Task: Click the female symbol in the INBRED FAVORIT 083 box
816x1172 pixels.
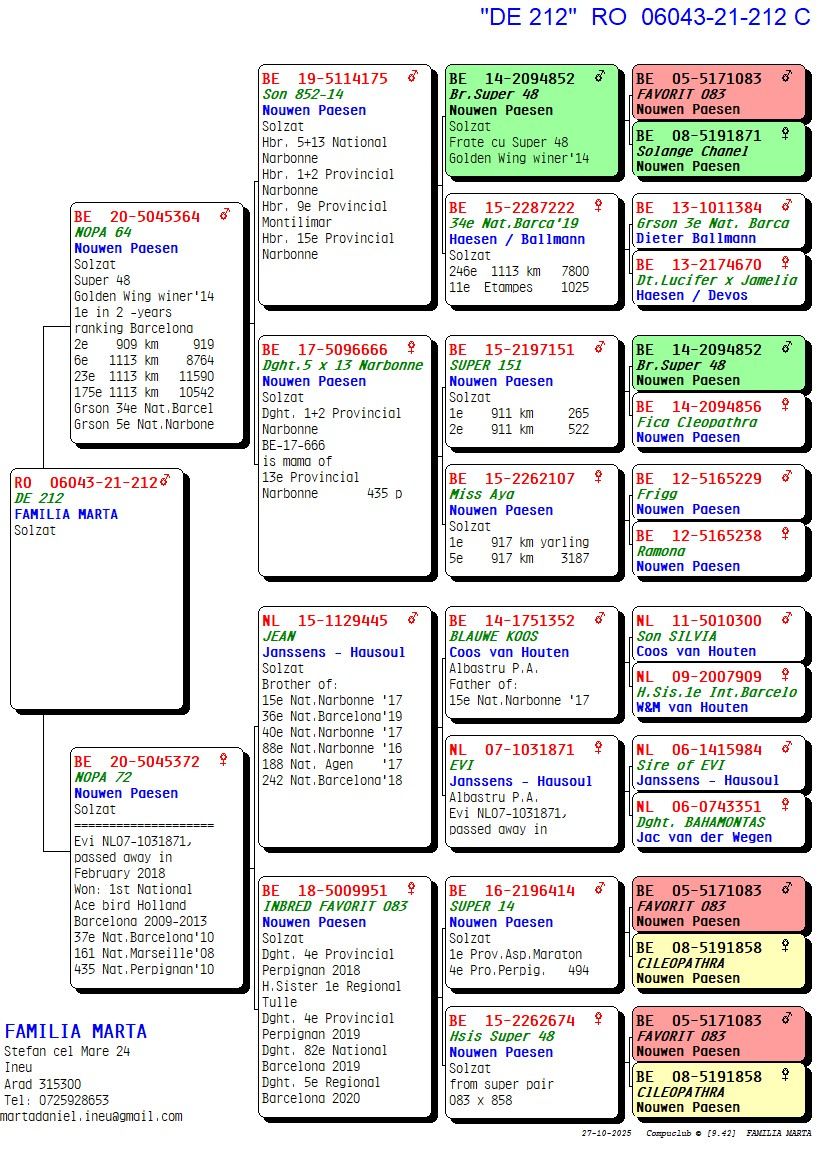Action: coord(411,889)
